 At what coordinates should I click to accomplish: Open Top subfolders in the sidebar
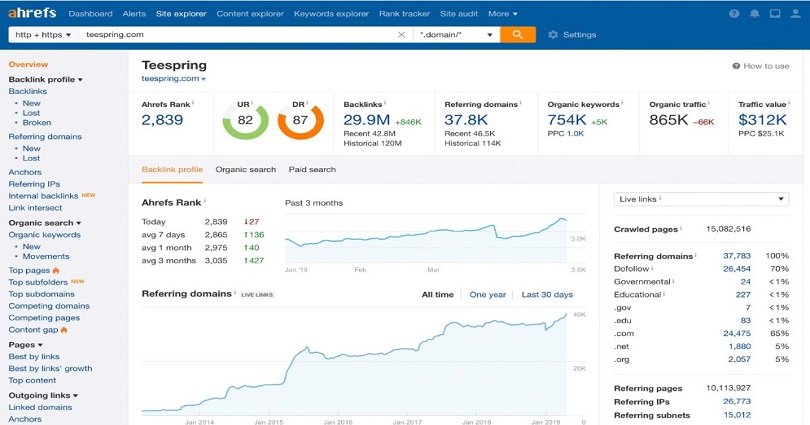pos(38,282)
